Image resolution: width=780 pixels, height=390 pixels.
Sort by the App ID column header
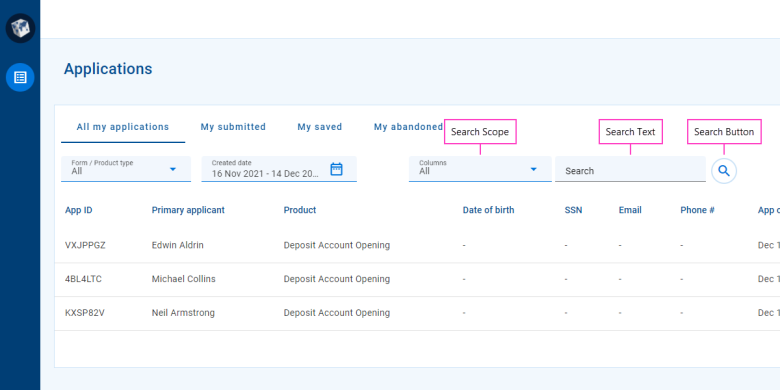79,210
